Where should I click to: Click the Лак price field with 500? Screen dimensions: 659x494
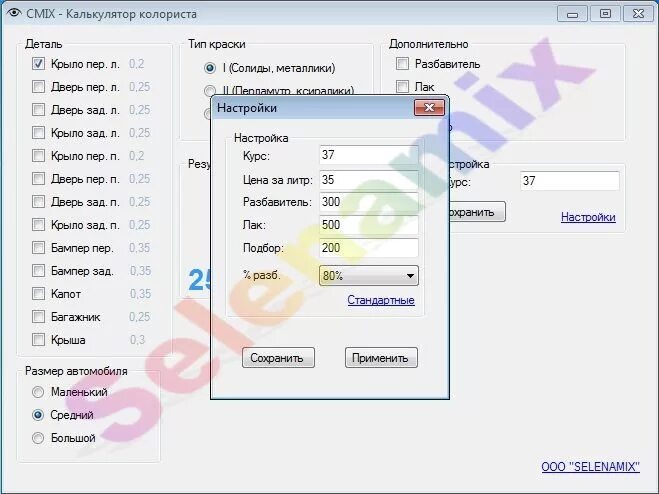(x=369, y=225)
